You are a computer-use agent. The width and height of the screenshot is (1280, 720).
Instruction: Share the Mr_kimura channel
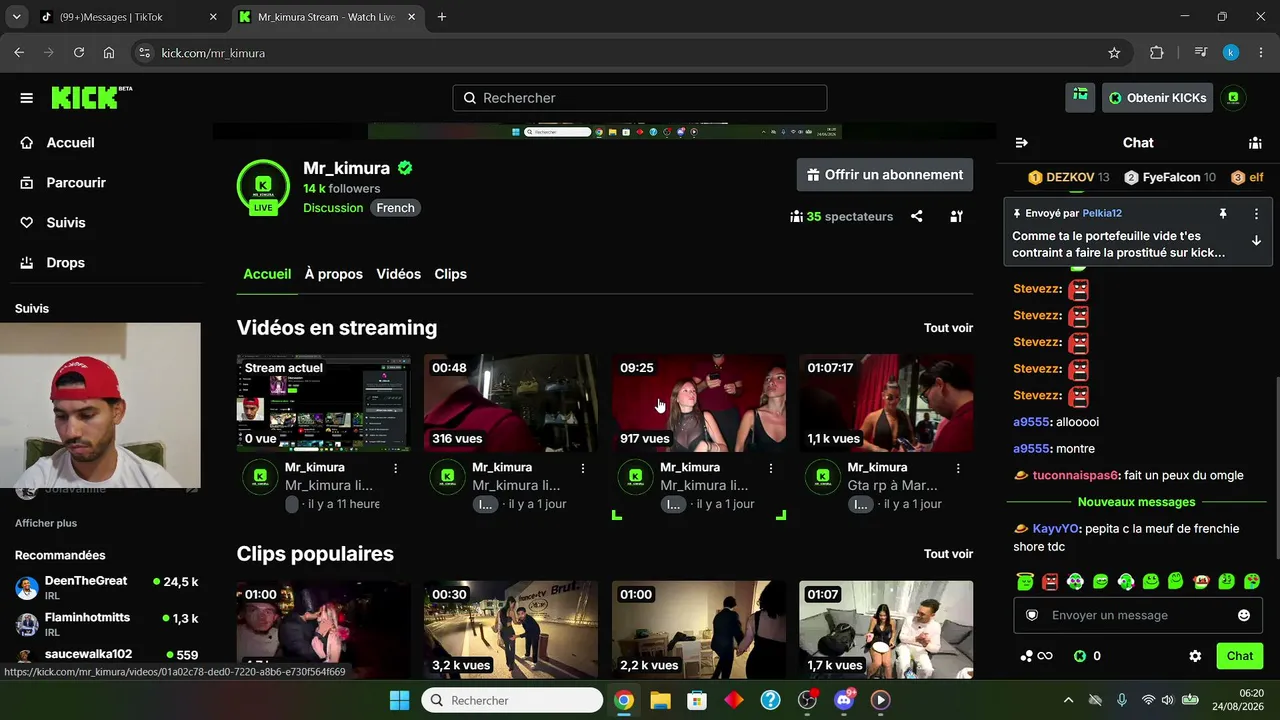click(x=916, y=216)
